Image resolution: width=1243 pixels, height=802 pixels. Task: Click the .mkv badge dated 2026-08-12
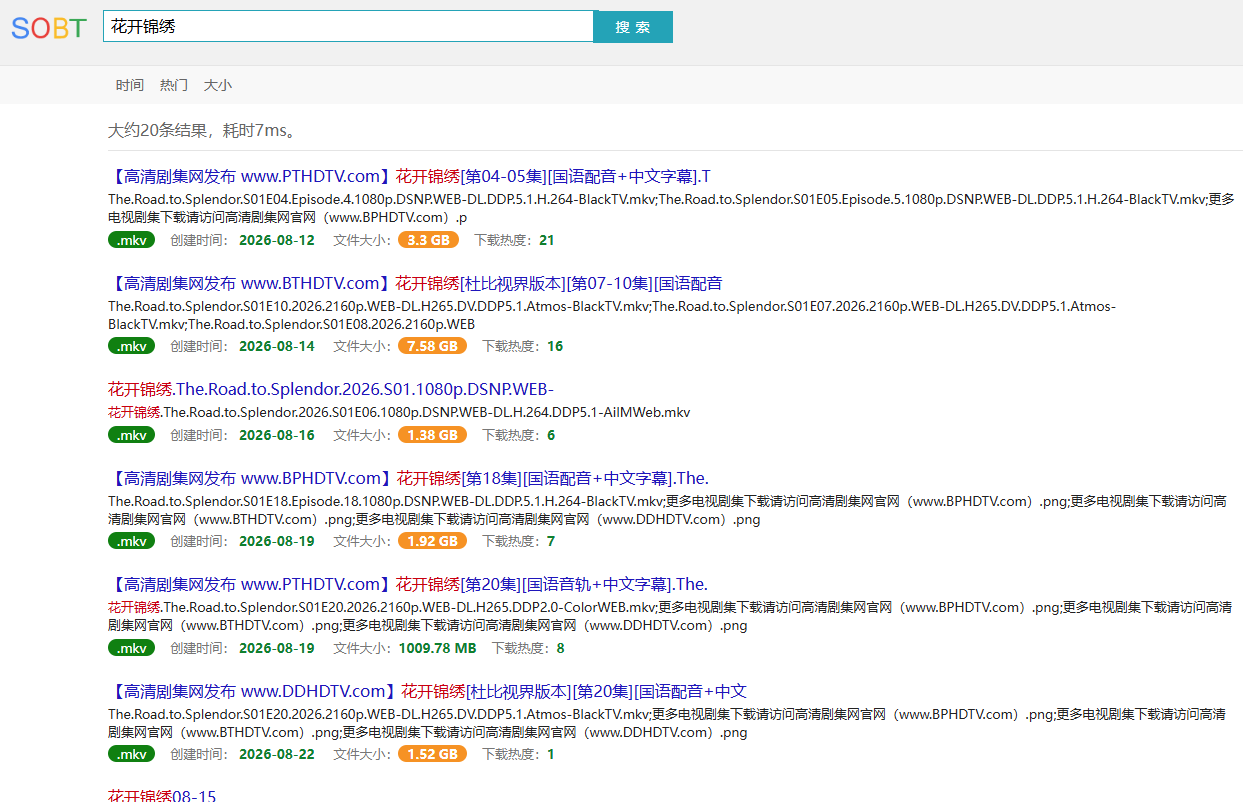(x=132, y=240)
